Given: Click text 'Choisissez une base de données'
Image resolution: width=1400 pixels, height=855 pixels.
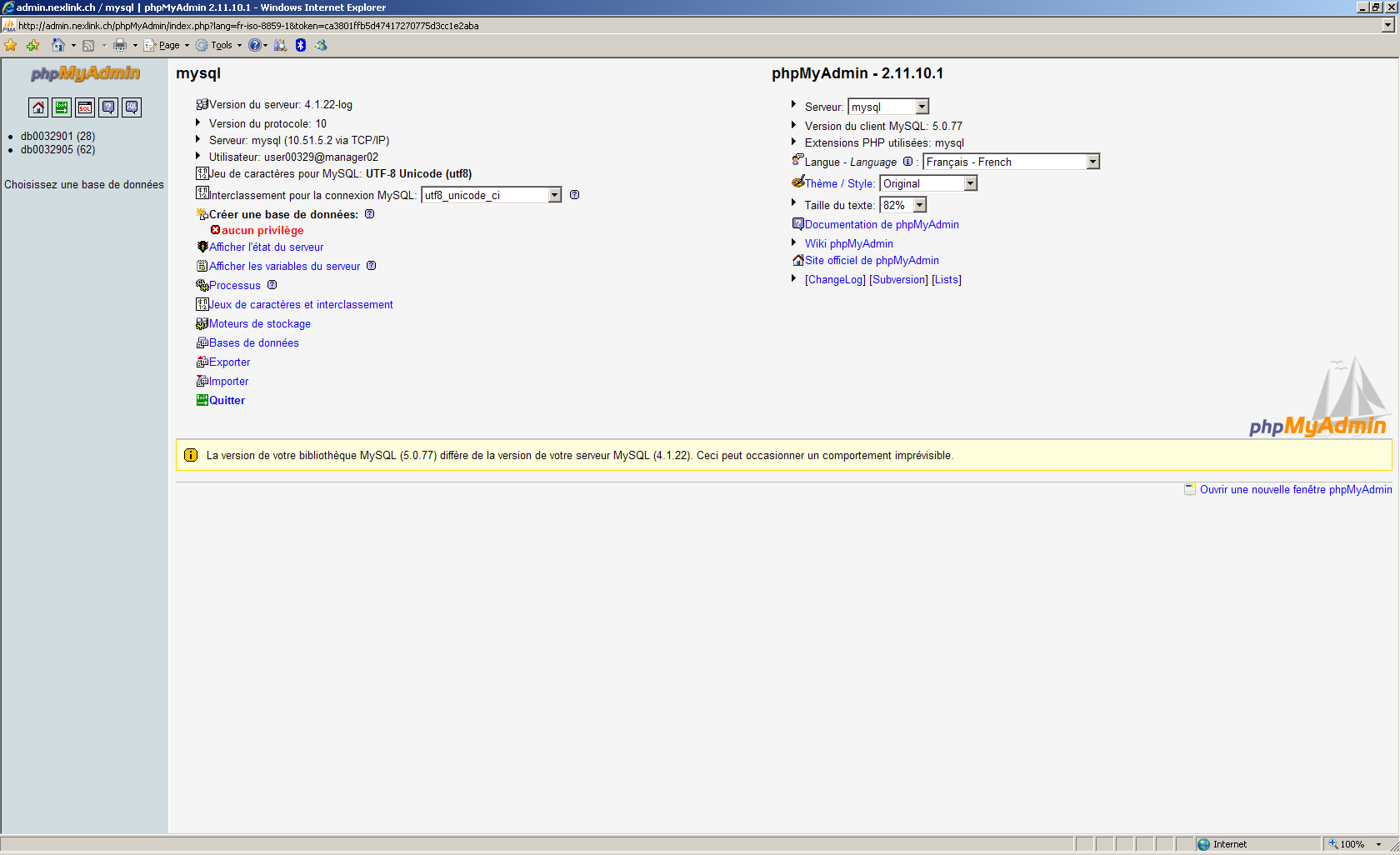Looking at the screenshot, I should 84,184.
